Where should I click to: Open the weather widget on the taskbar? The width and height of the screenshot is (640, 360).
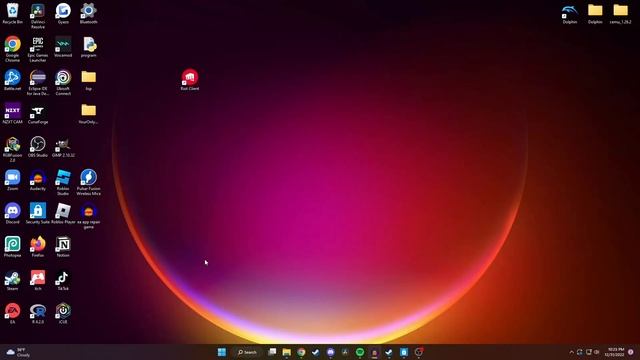pyautogui.click(x=18, y=352)
